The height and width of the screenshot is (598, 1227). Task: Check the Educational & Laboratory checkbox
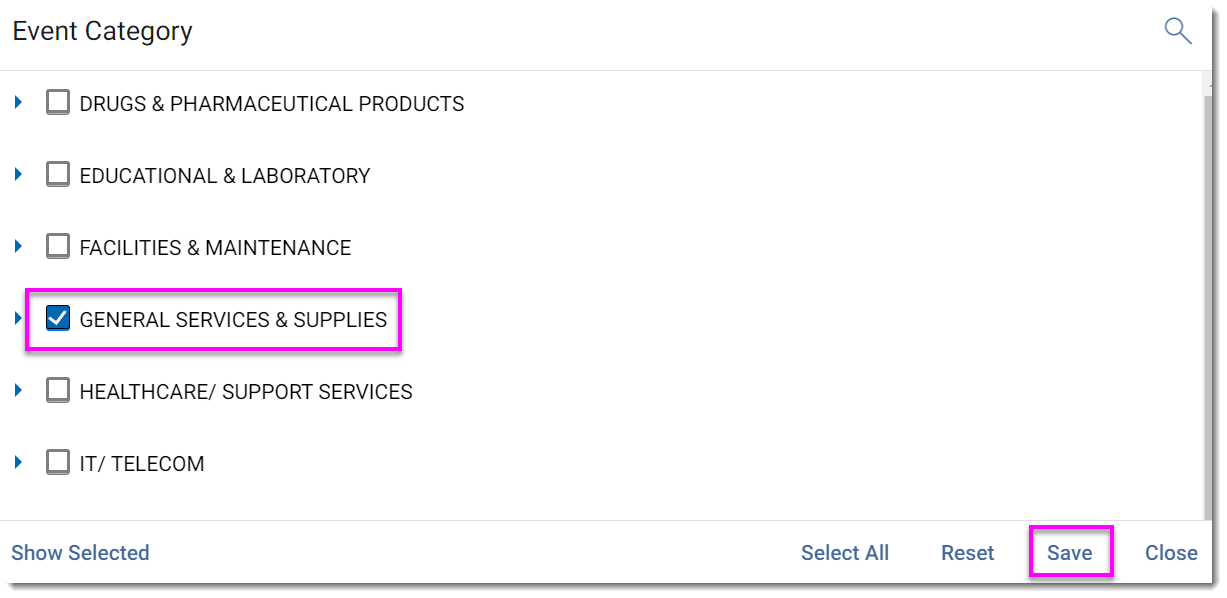(58, 175)
